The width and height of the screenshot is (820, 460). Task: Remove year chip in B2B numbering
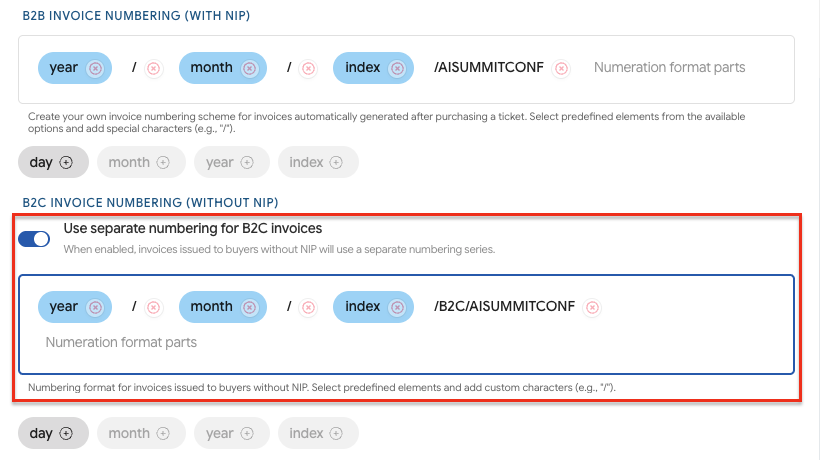point(95,68)
